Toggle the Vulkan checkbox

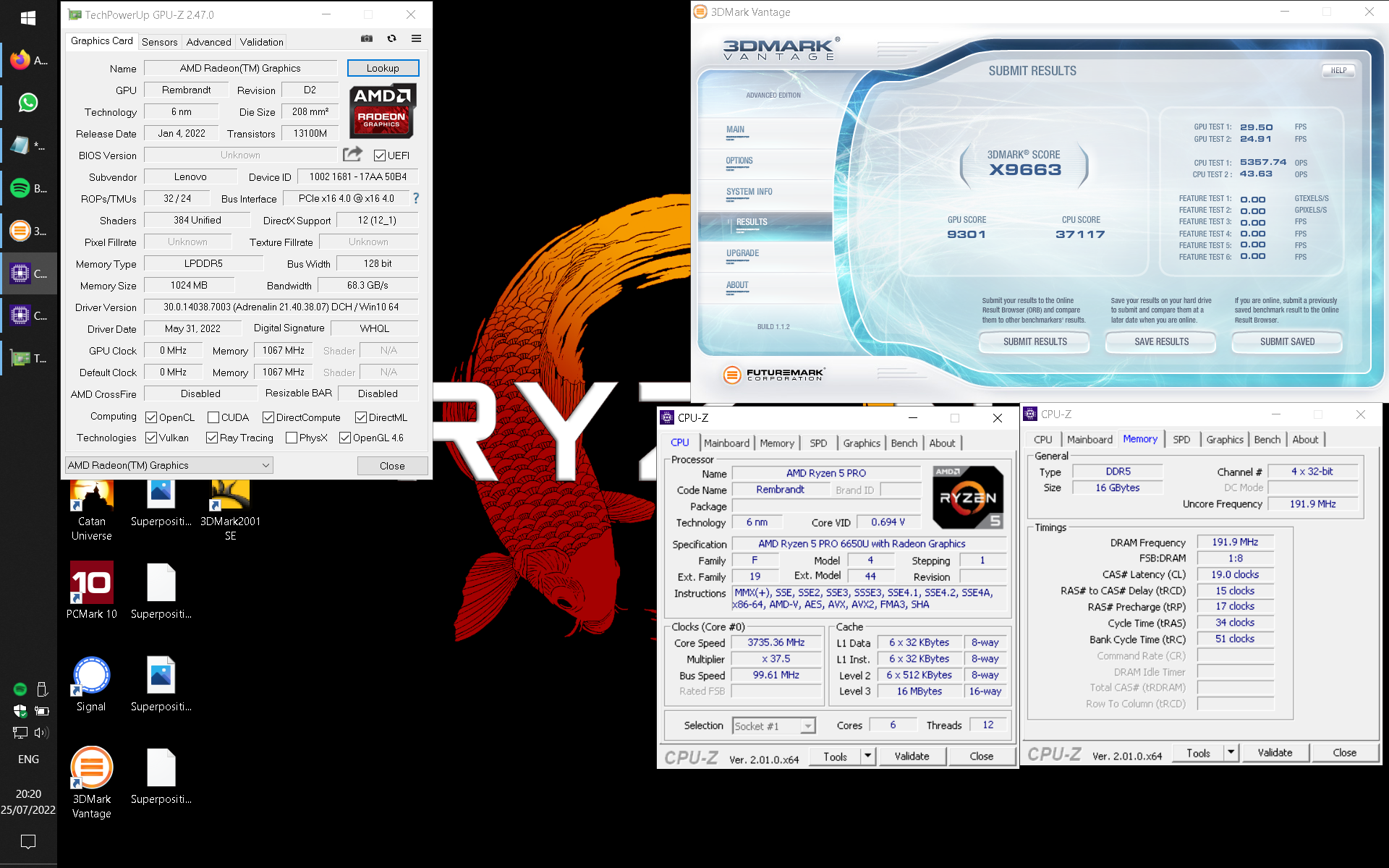[x=151, y=438]
